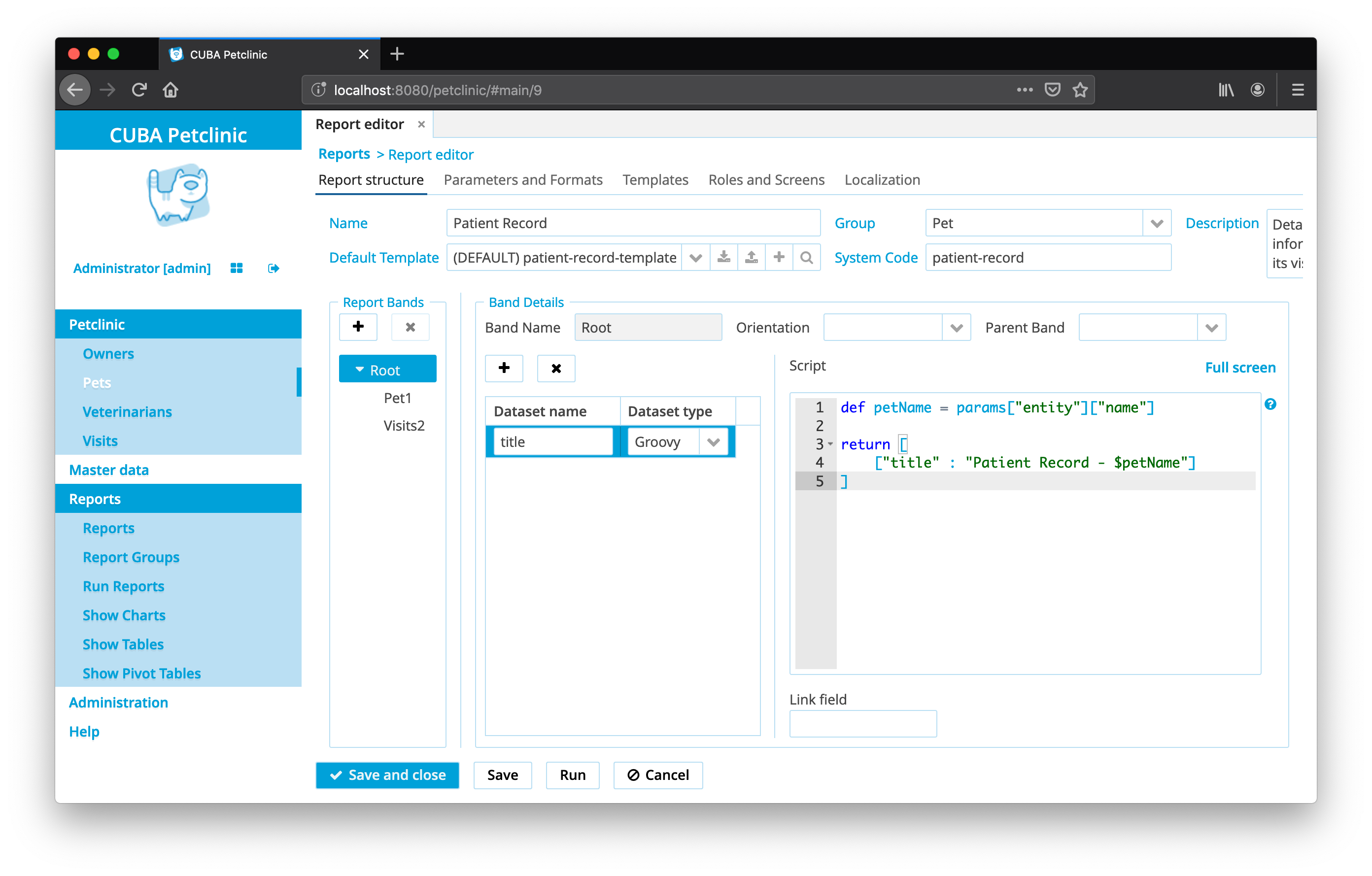The image size is (1372, 876).
Task: Click the template lookup magnifier icon
Action: [x=807, y=258]
